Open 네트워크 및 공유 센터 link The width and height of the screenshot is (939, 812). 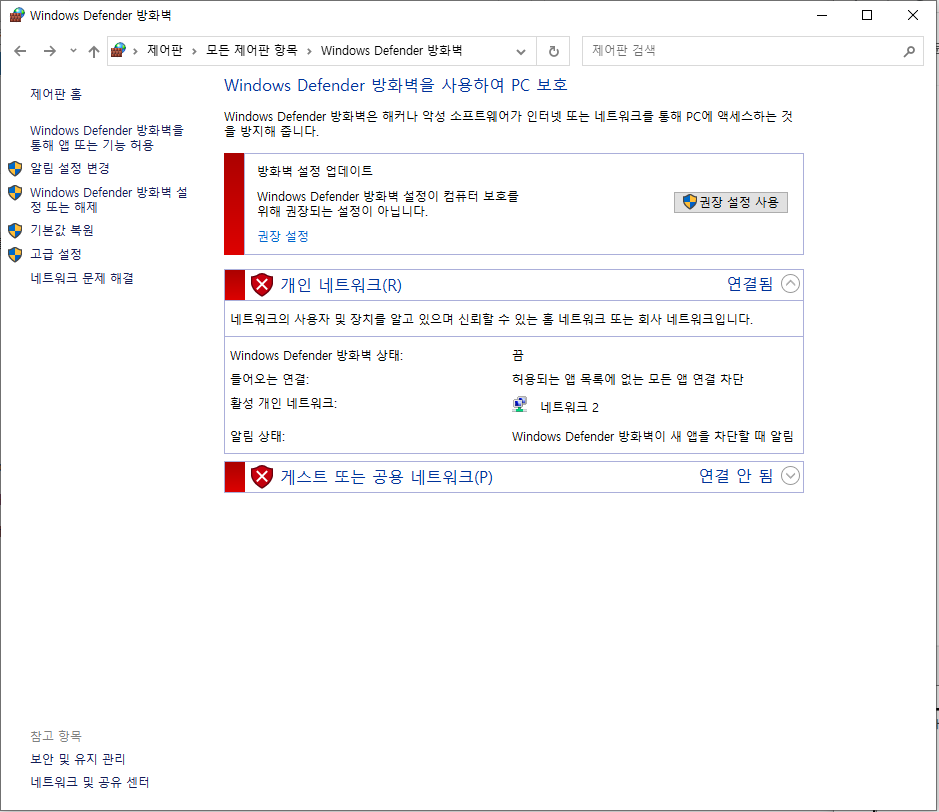90,782
